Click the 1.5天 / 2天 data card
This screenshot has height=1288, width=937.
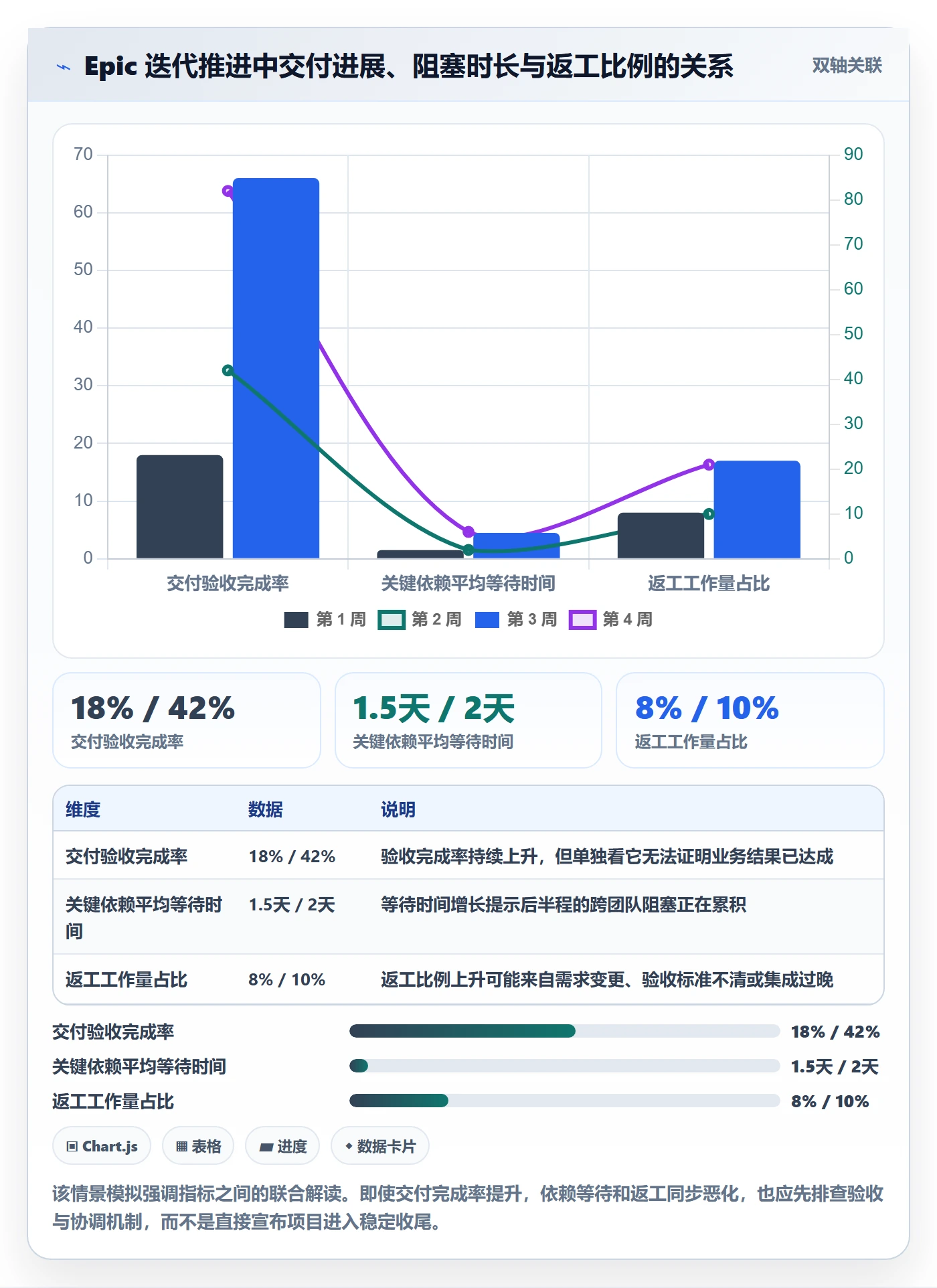point(468,720)
